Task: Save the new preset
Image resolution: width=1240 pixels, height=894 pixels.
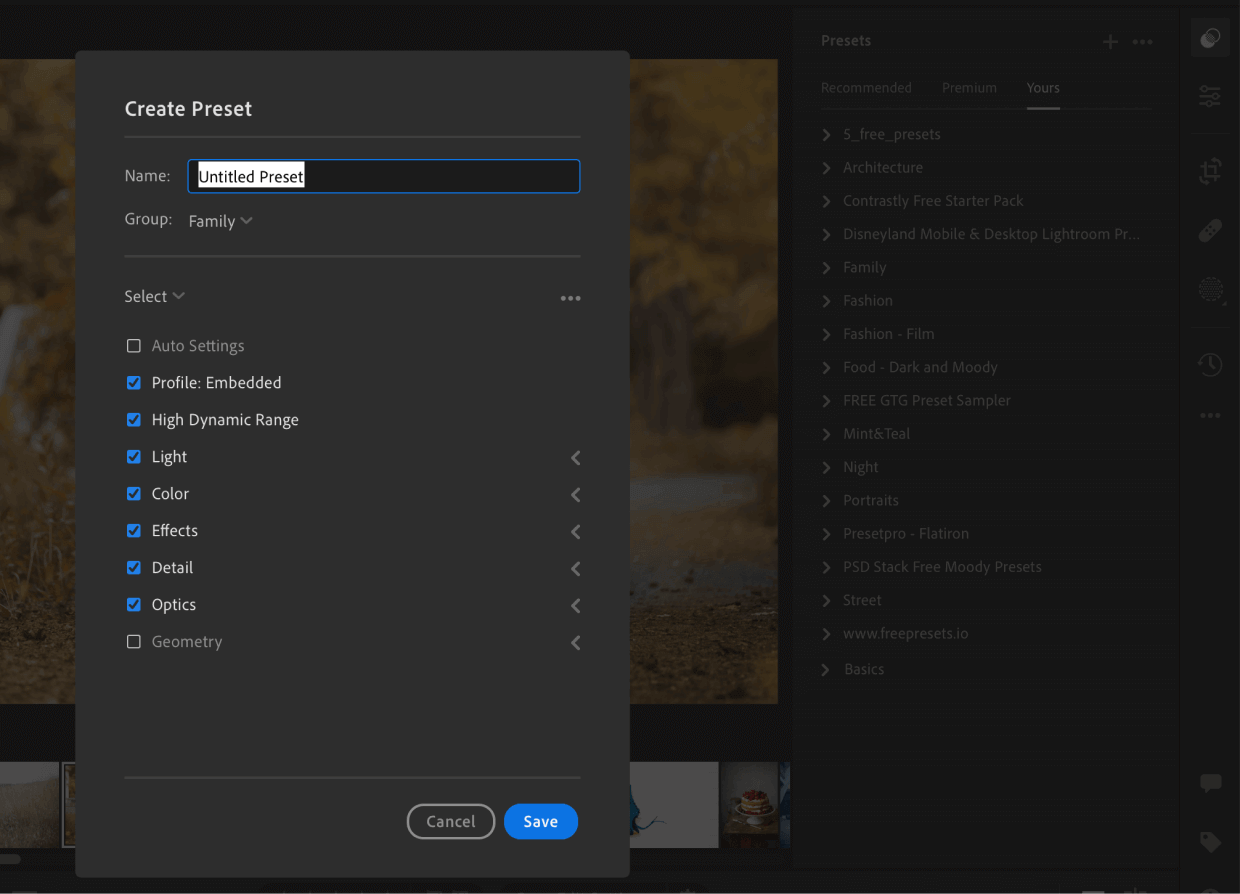Action: tap(540, 821)
